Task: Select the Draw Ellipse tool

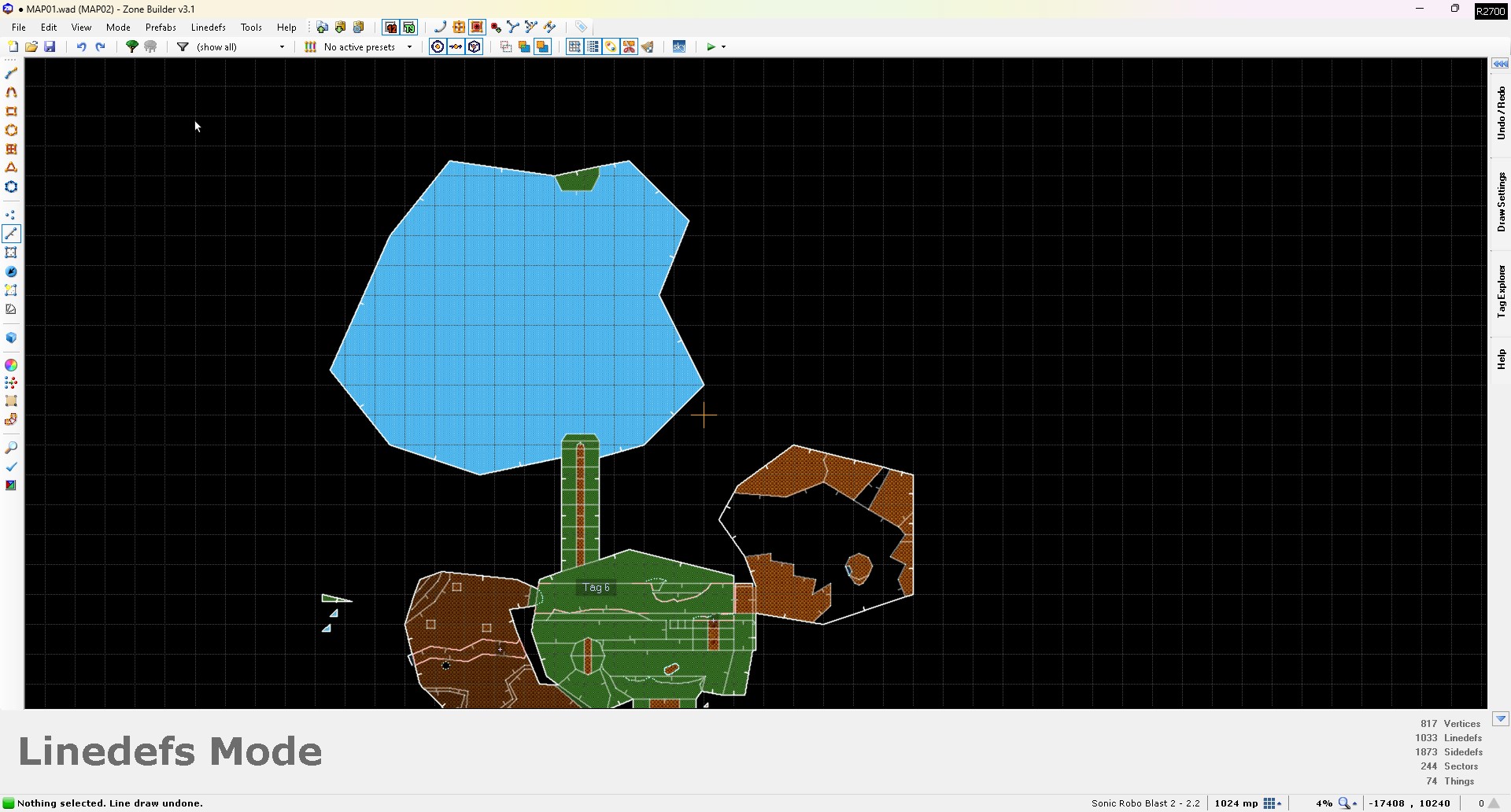Action: point(11,130)
